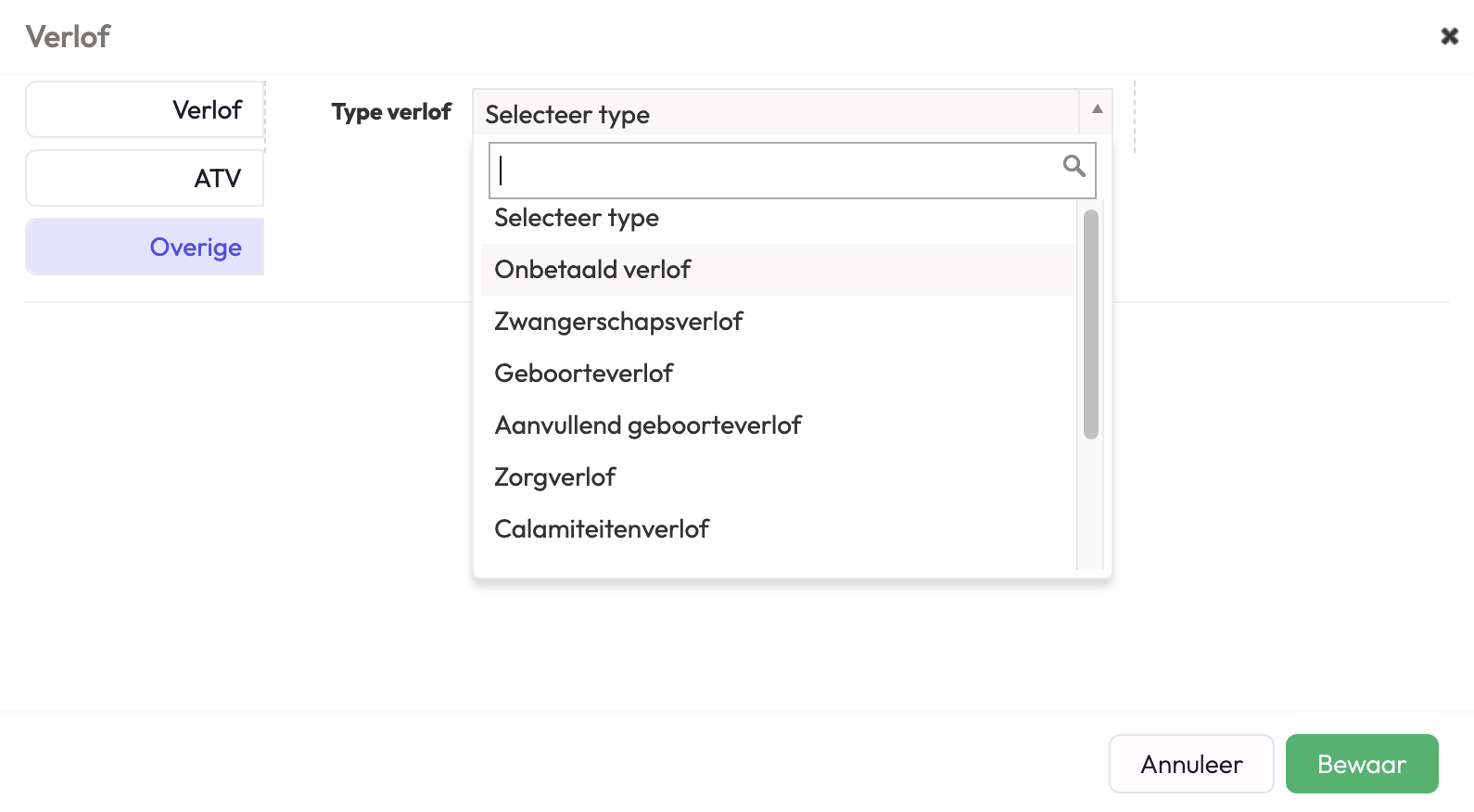This screenshot has width=1474, height=812.
Task: Click the magnifier icon in search box
Action: tap(1074, 166)
